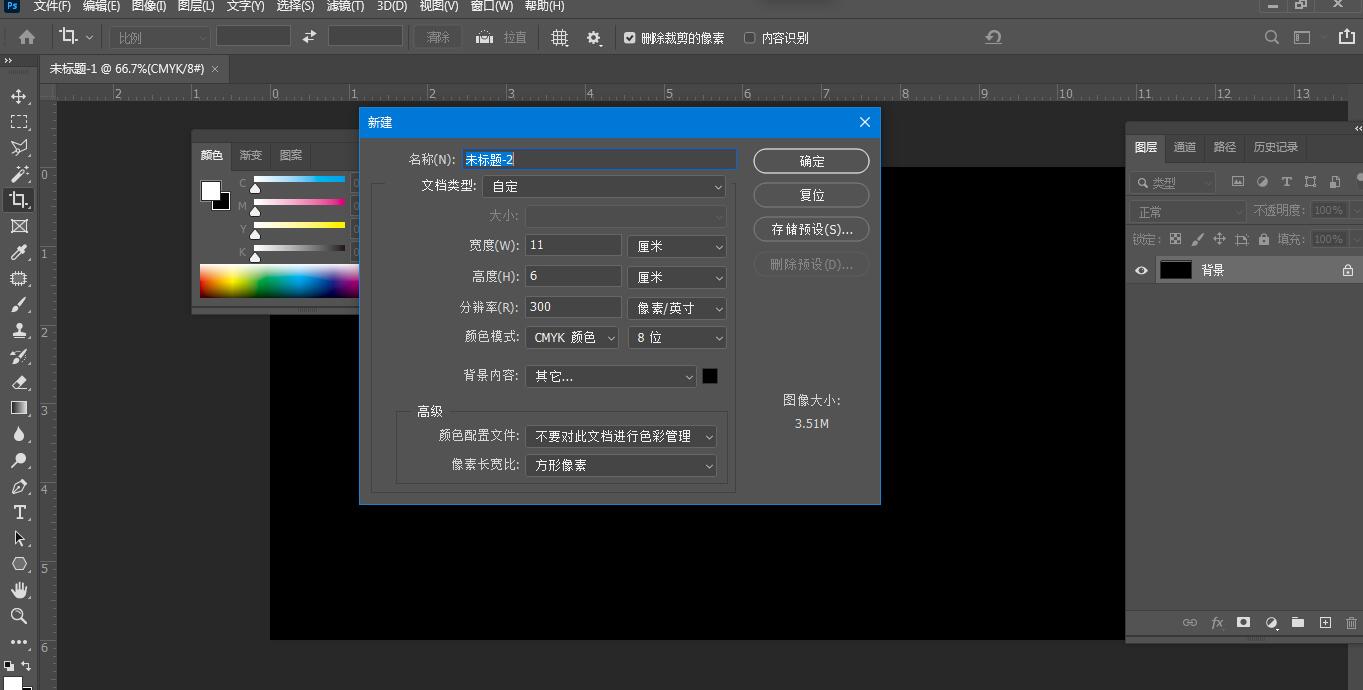Add a layer mask in Layers panel
Screen dimensions: 1363x690
1243,622
